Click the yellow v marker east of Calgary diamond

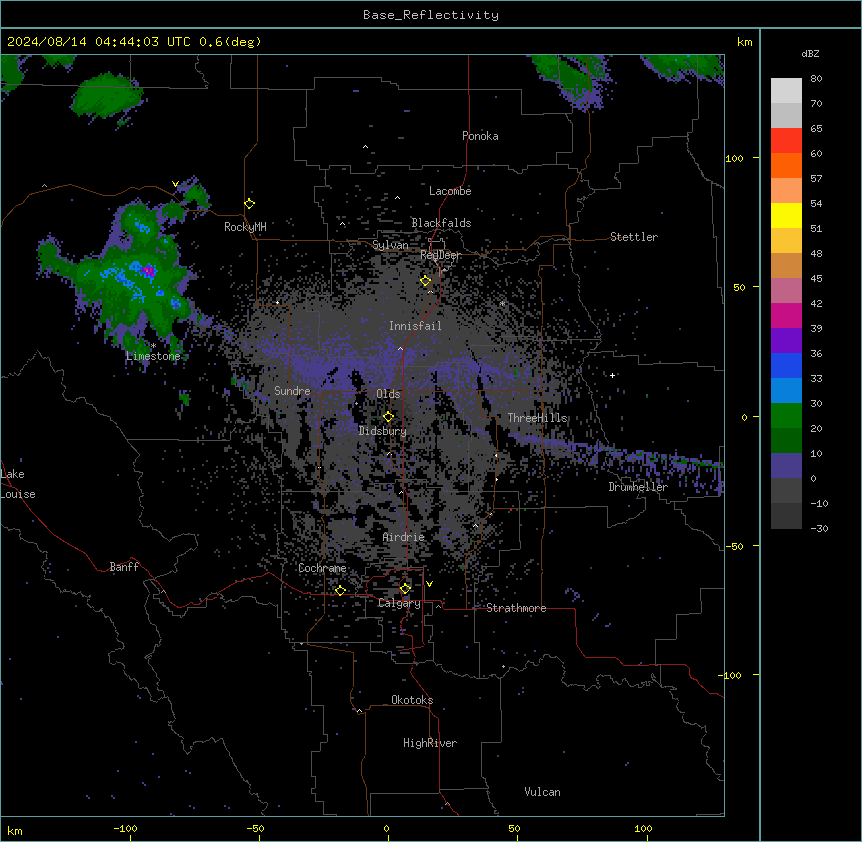tap(429, 584)
